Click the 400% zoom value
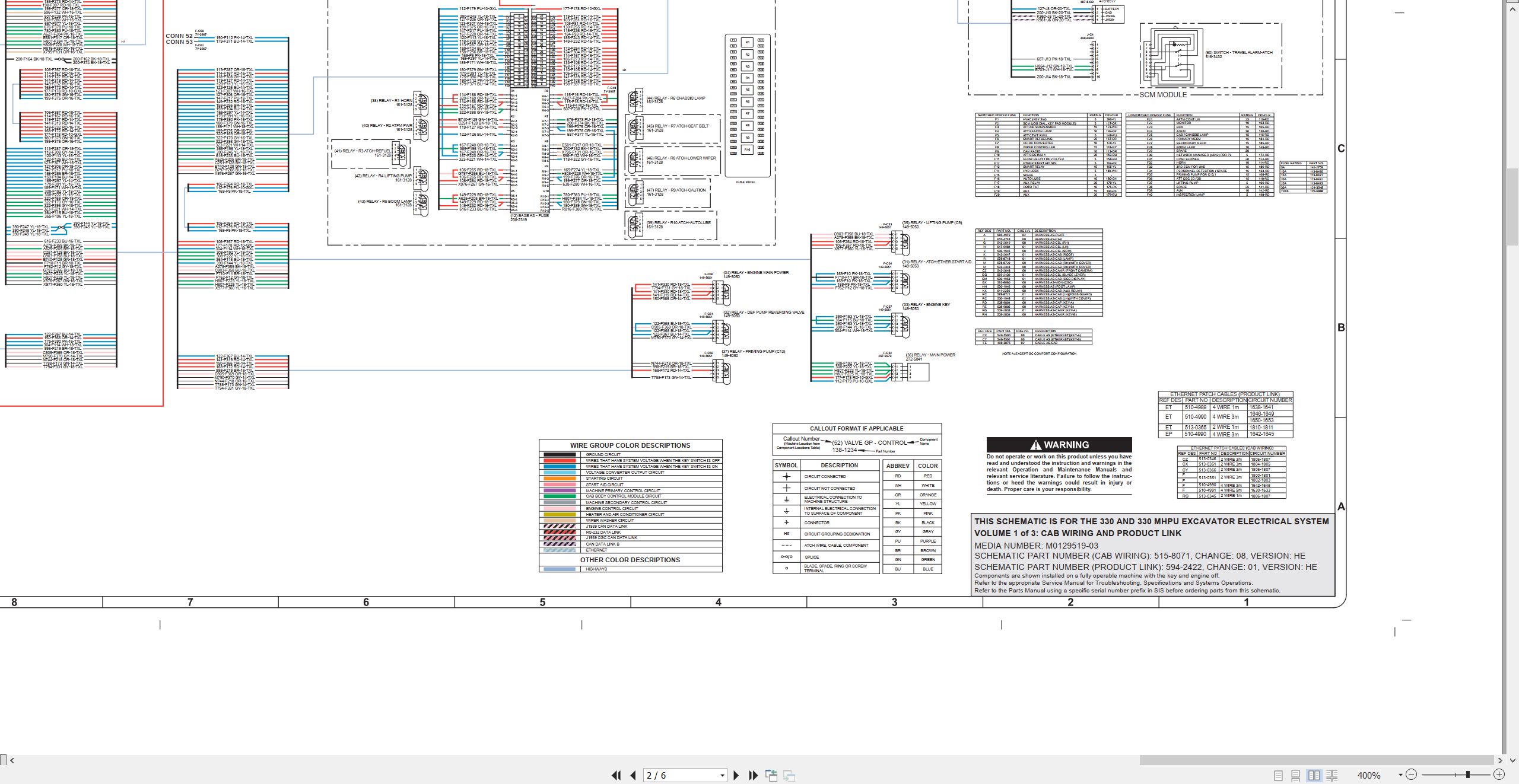The image size is (1519, 784). pyautogui.click(x=1369, y=775)
